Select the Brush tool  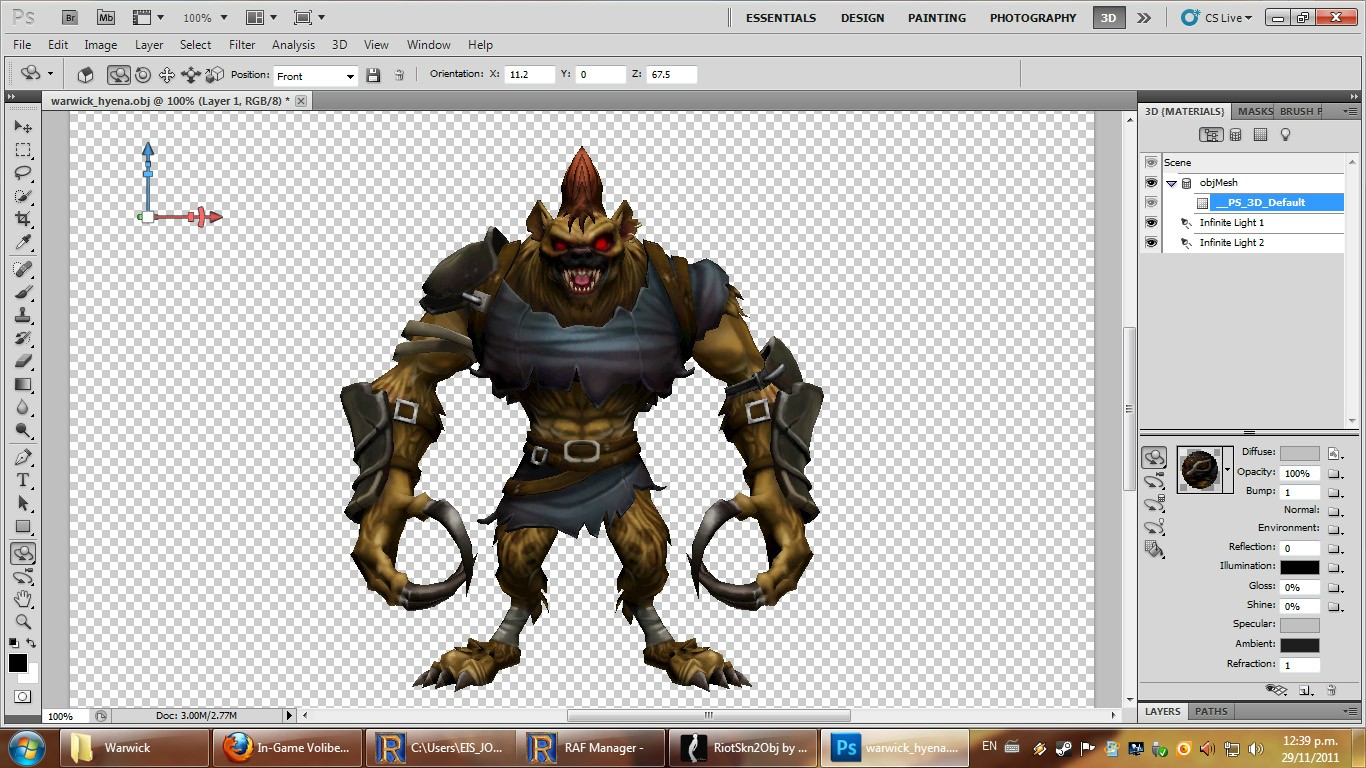pyautogui.click(x=23, y=292)
